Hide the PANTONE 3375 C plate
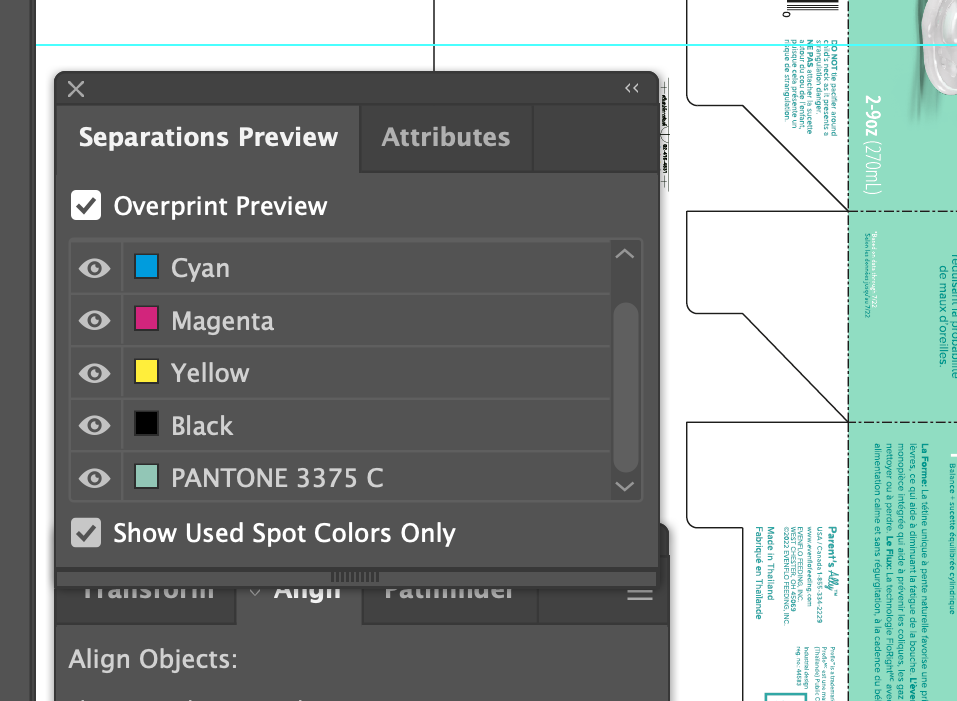957x701 pixels. click(x=94, y=477)
